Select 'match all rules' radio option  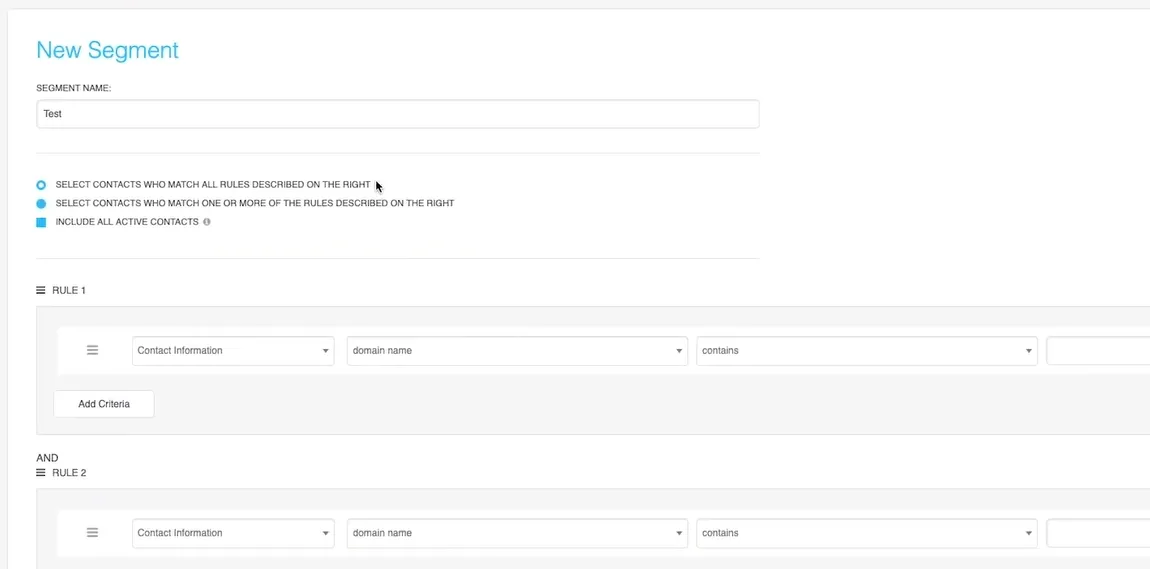[41, 185]
